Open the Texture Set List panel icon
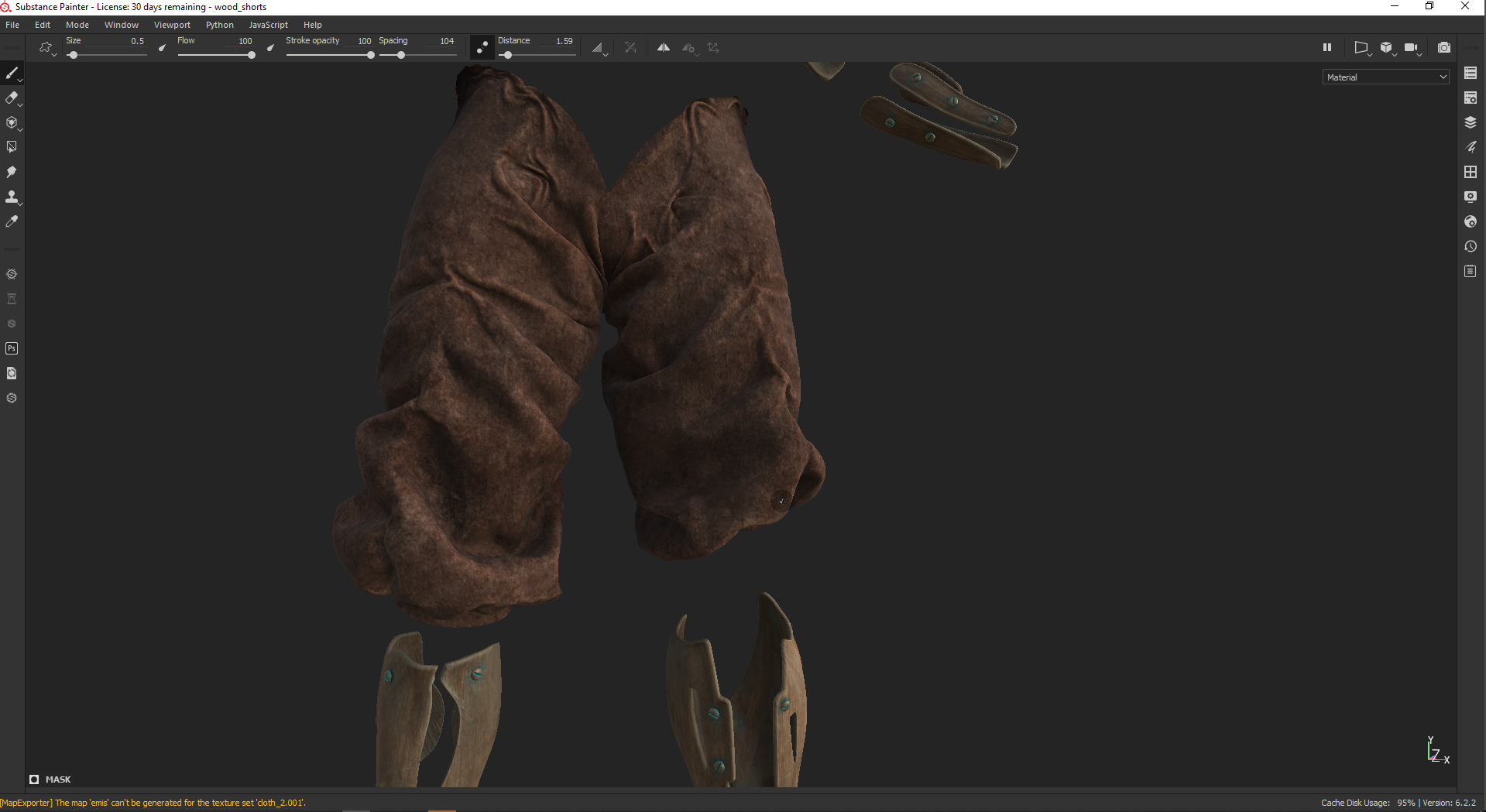Screen dimensions: 1486x812 click(x=1471, y=73)
